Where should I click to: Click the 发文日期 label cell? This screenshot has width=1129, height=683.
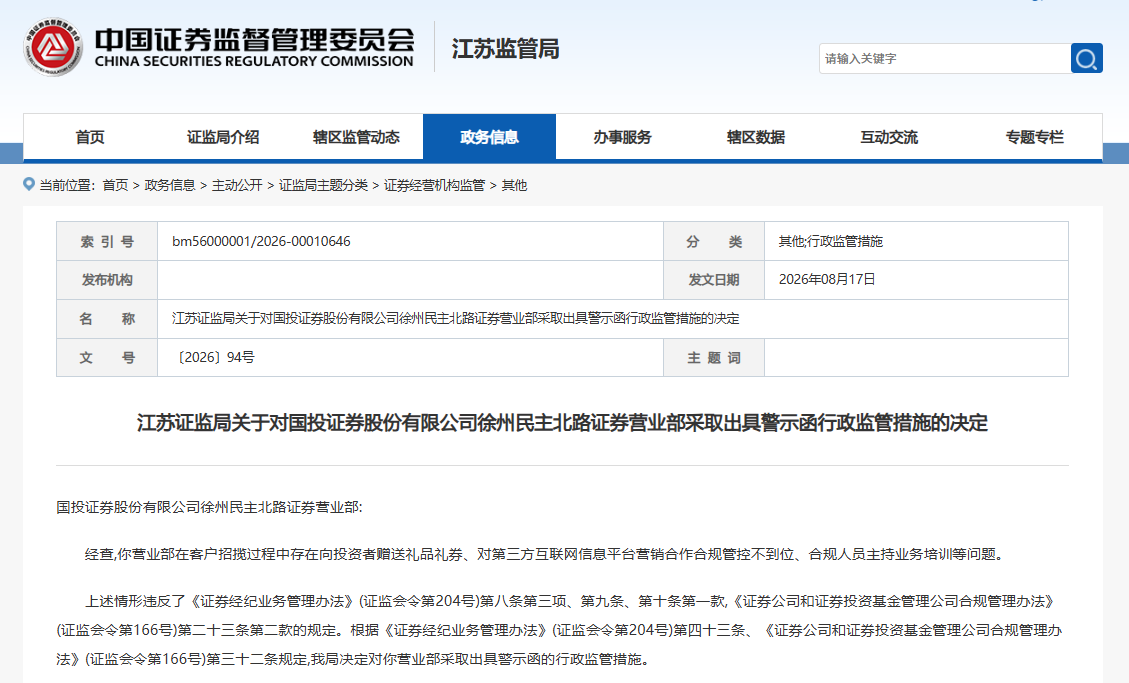[714, 280]
